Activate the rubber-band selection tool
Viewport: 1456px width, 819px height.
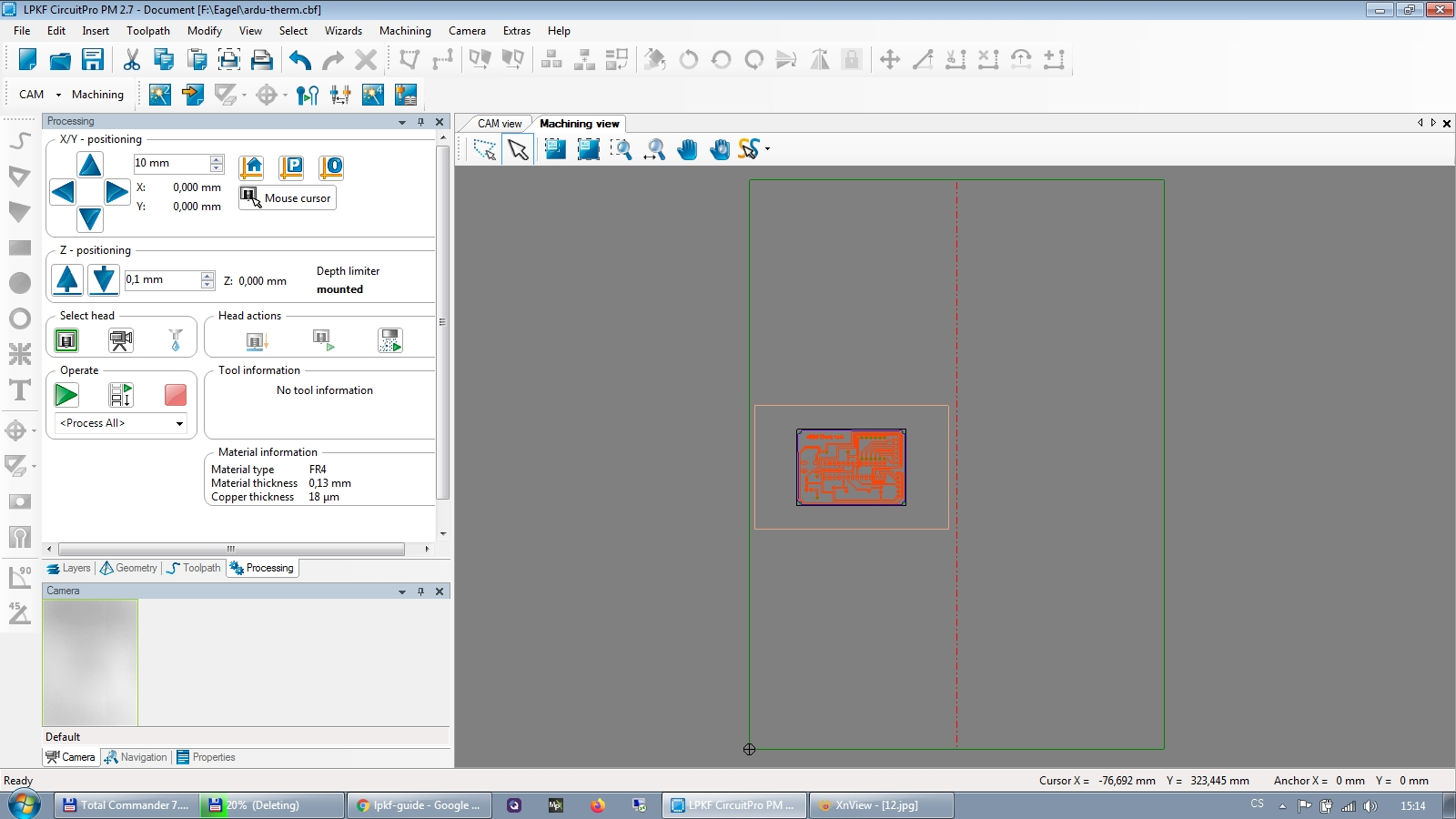tap(485, 149)
